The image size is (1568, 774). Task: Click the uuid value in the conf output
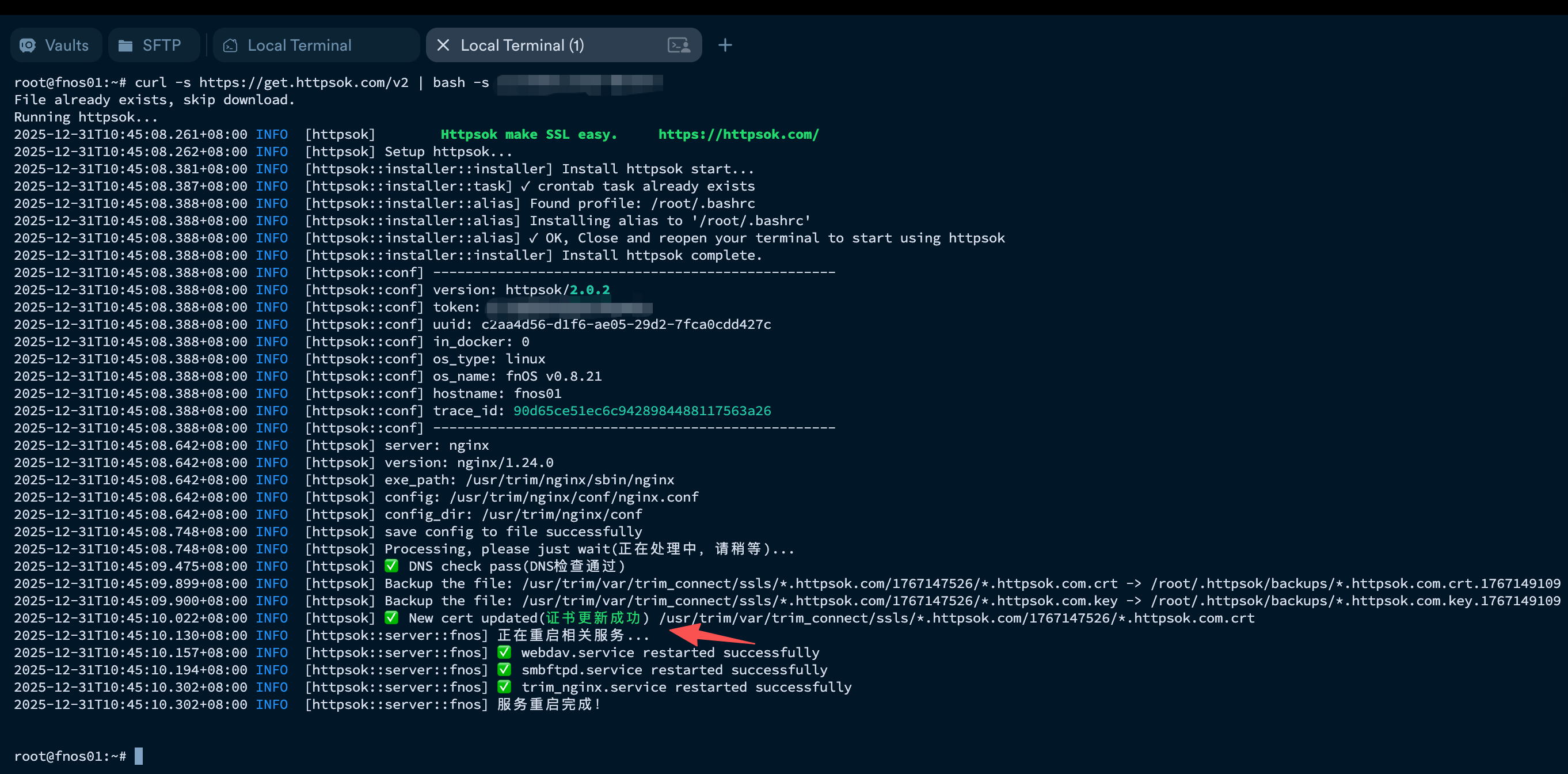coord(626,325)
